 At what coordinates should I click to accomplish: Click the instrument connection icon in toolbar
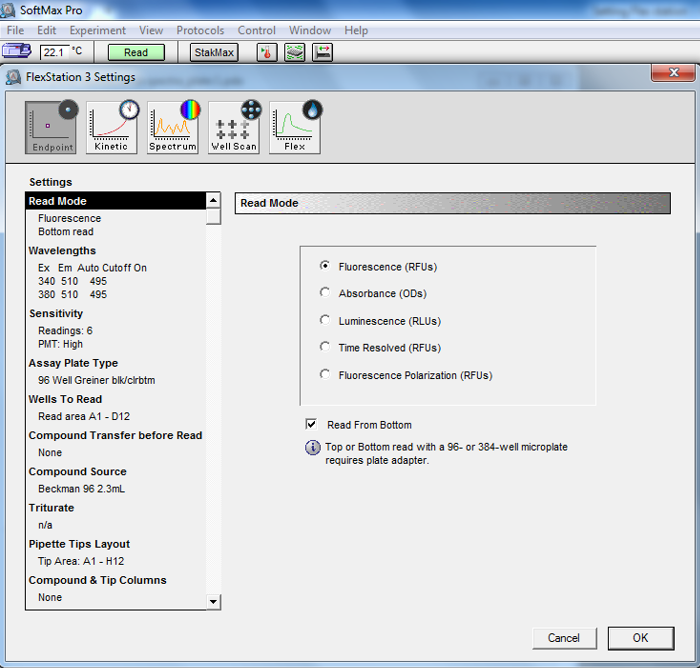coord(17,51)
